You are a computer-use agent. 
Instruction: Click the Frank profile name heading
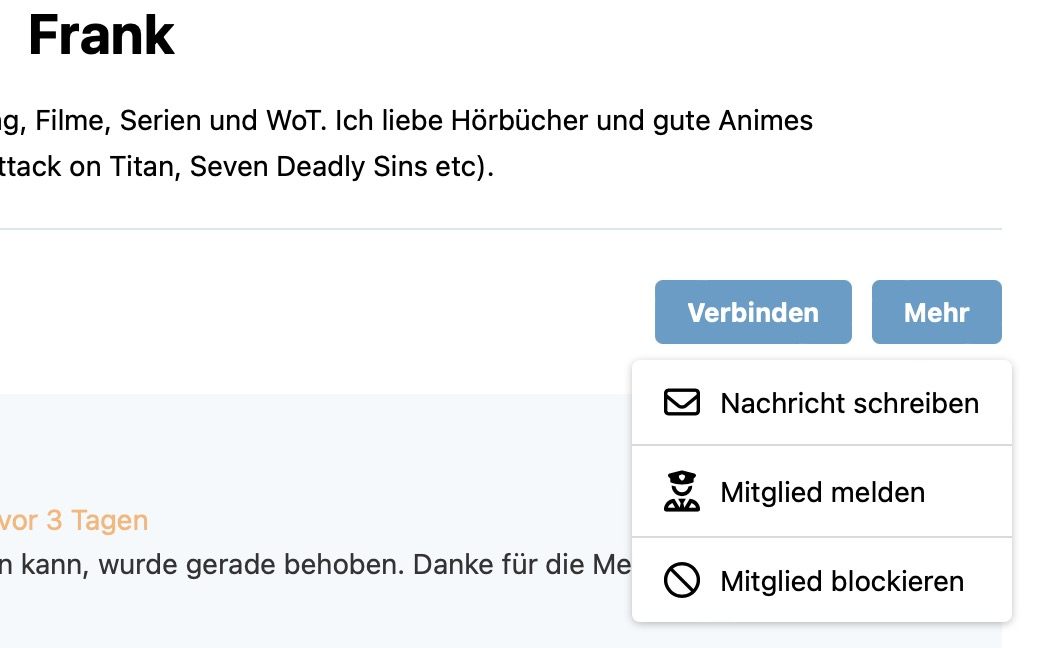point(101,35)
